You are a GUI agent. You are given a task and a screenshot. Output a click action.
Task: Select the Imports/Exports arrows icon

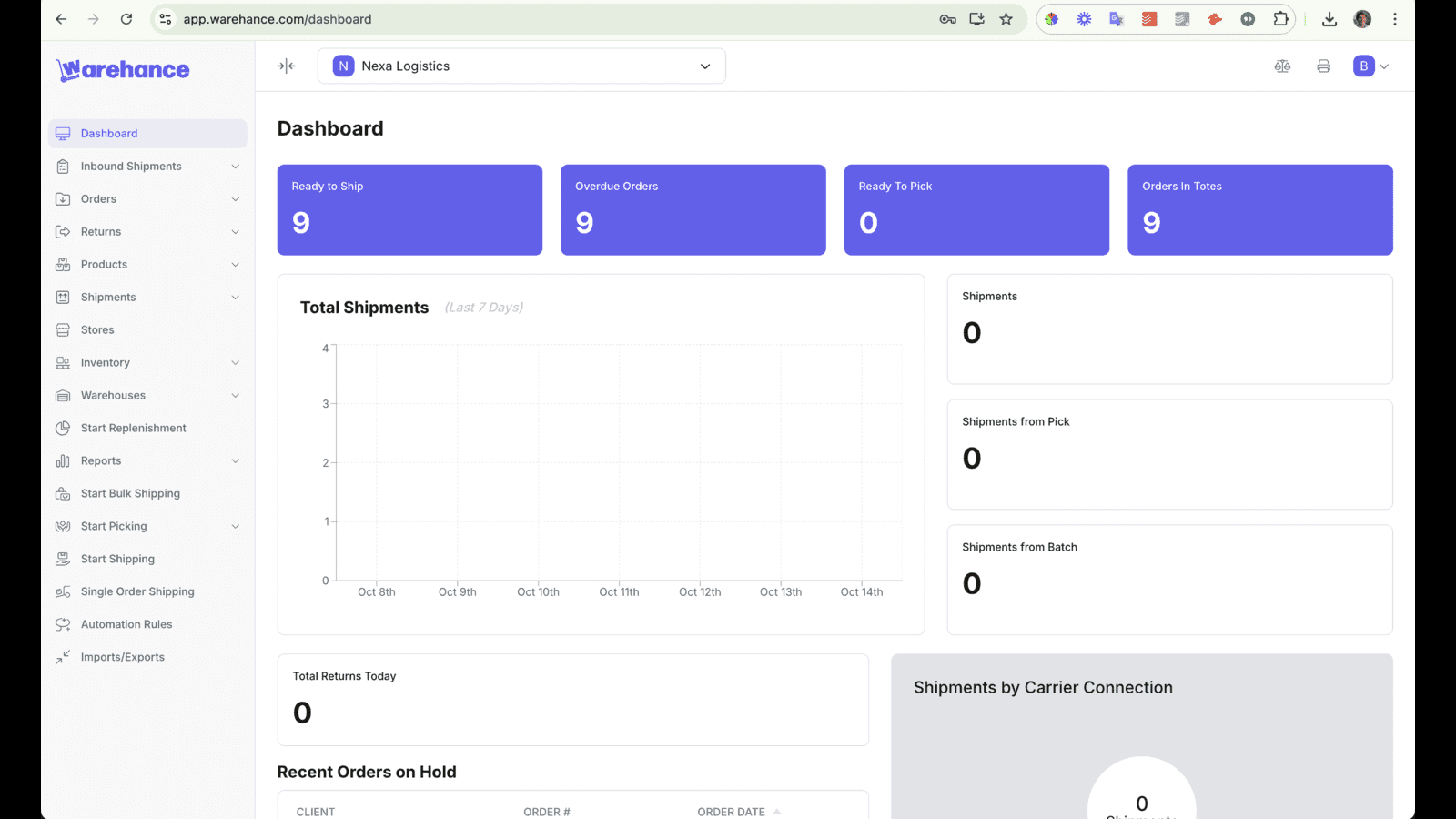tap(62, 656)
